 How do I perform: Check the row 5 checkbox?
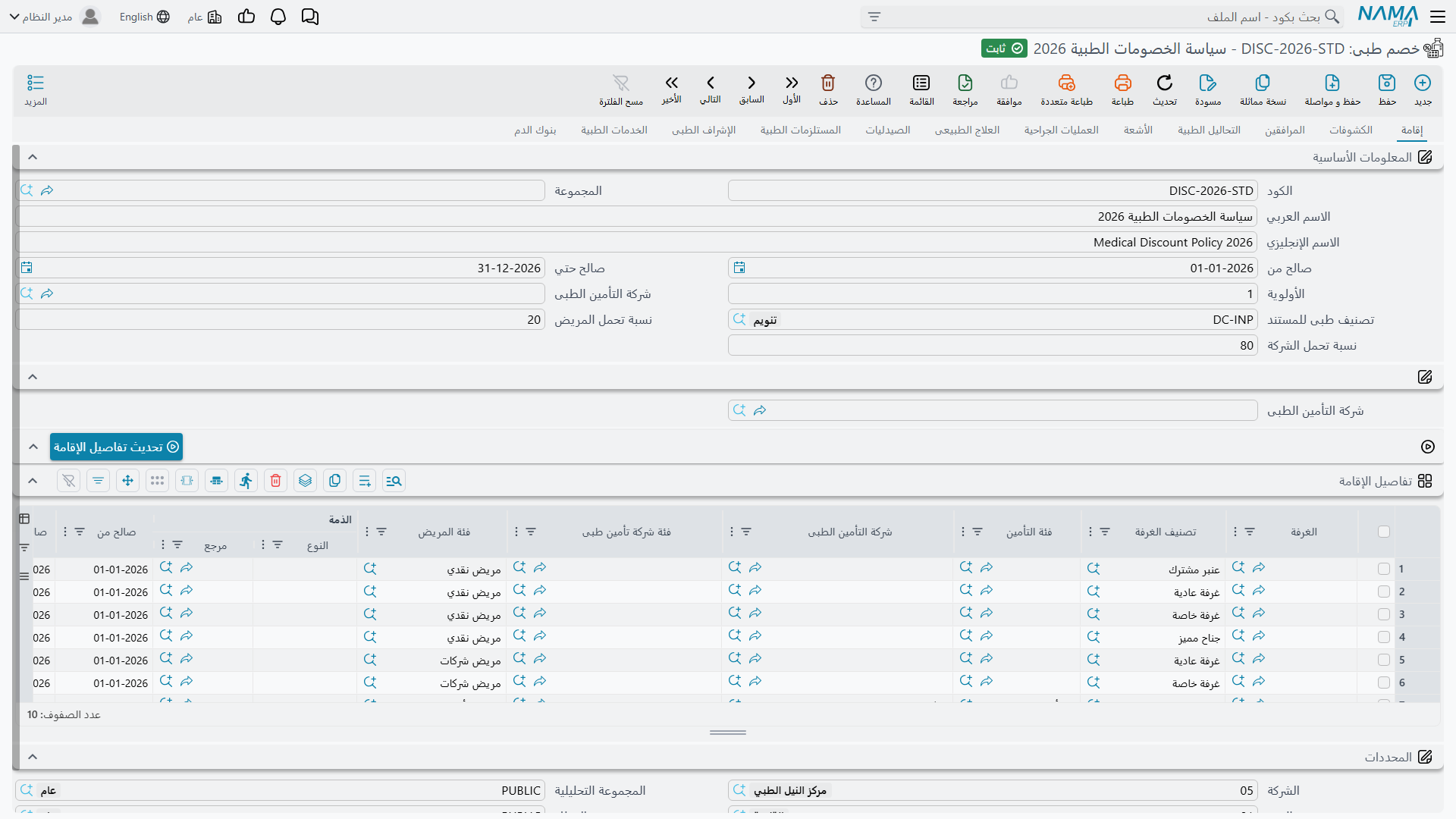pyautogui.click(x=1384, y=660)
